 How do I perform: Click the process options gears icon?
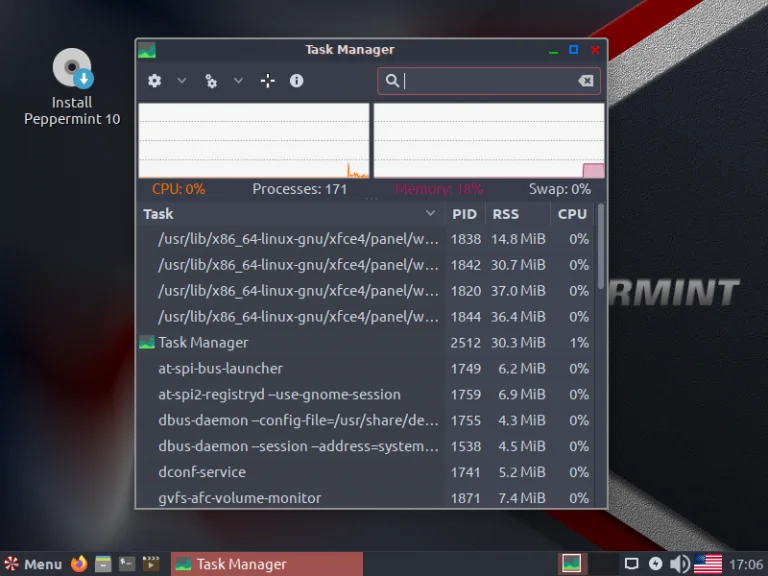click(x=211, y=81)
